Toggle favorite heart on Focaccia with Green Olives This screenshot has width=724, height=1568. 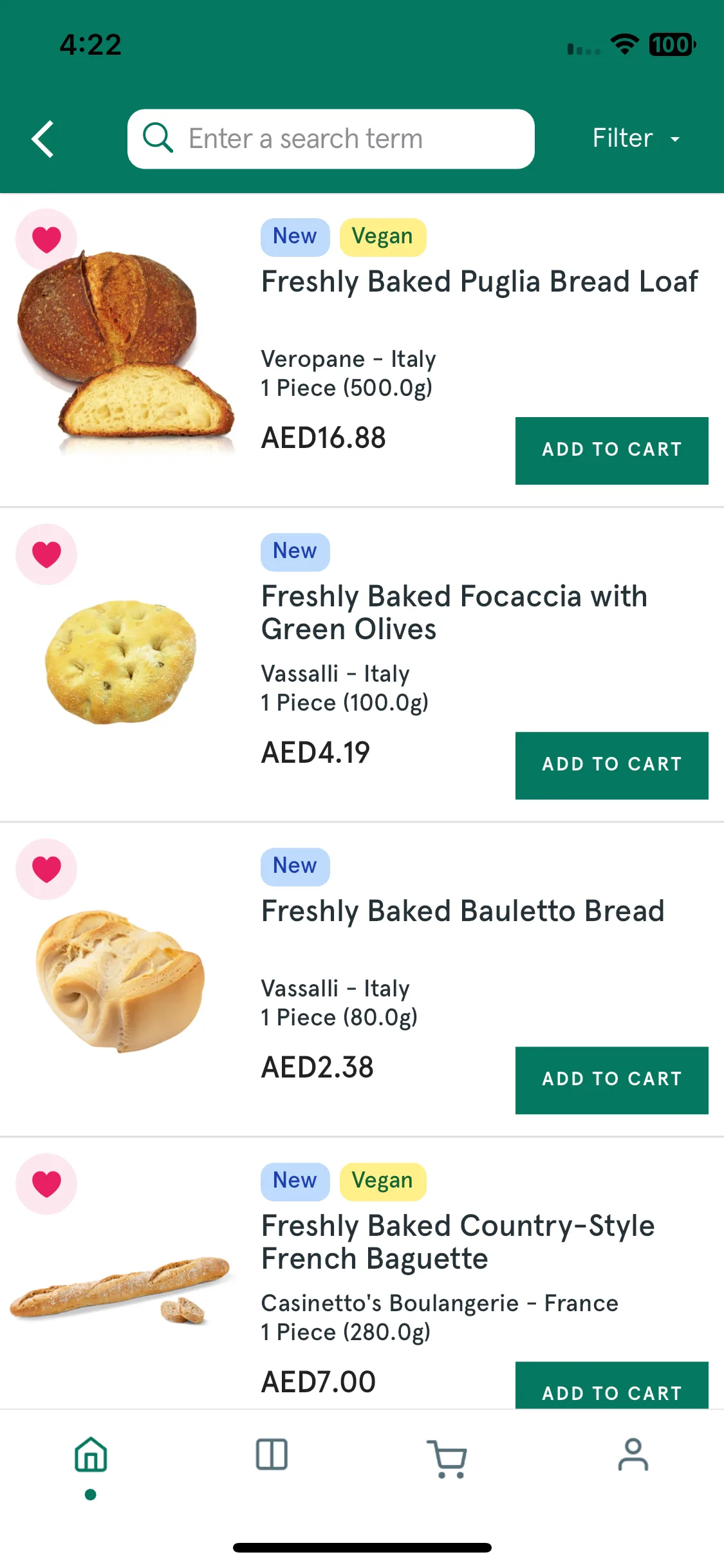pyautogui.click(x=46, y=554)
